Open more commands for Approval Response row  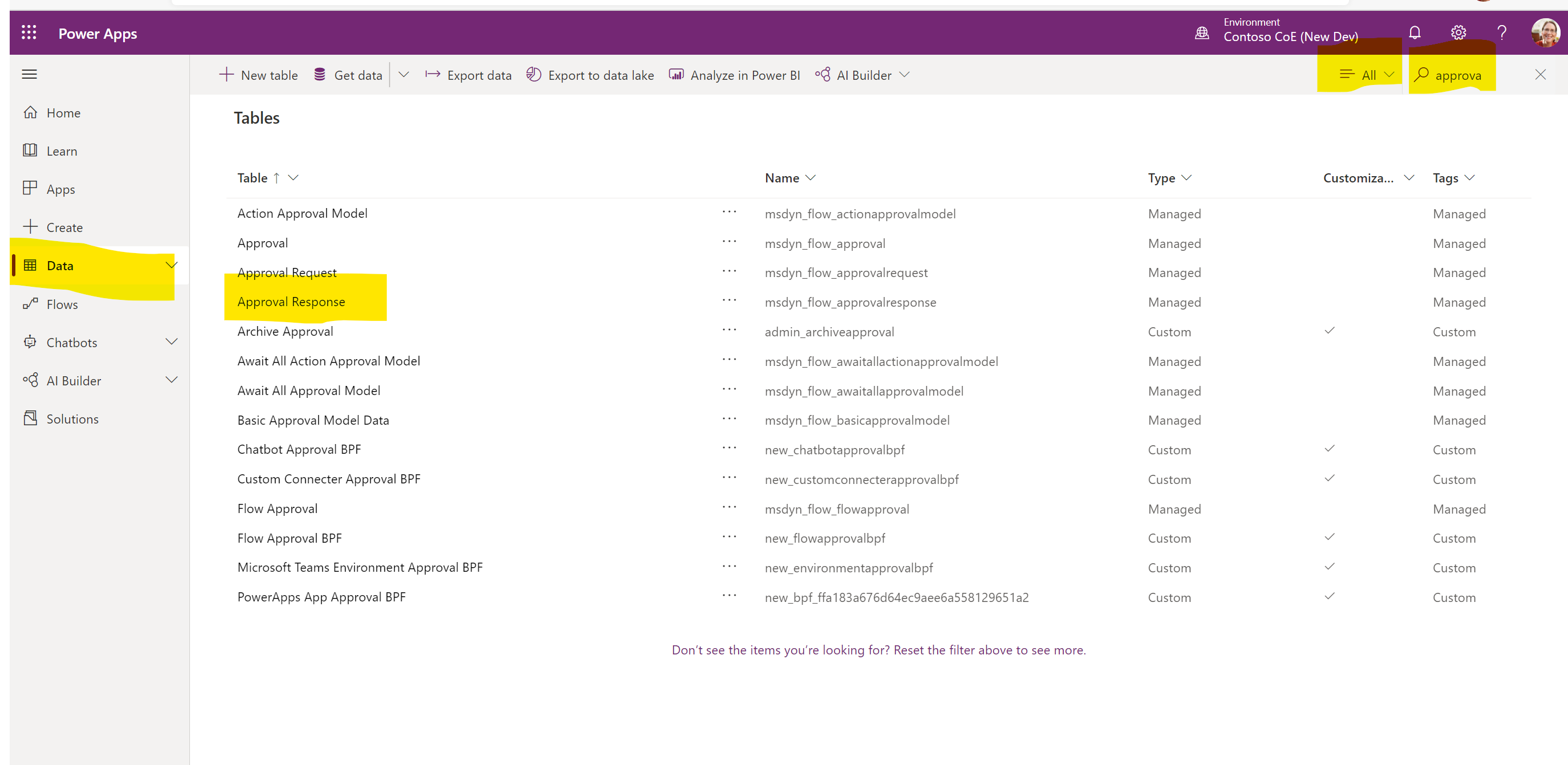[x=728, y=300]
